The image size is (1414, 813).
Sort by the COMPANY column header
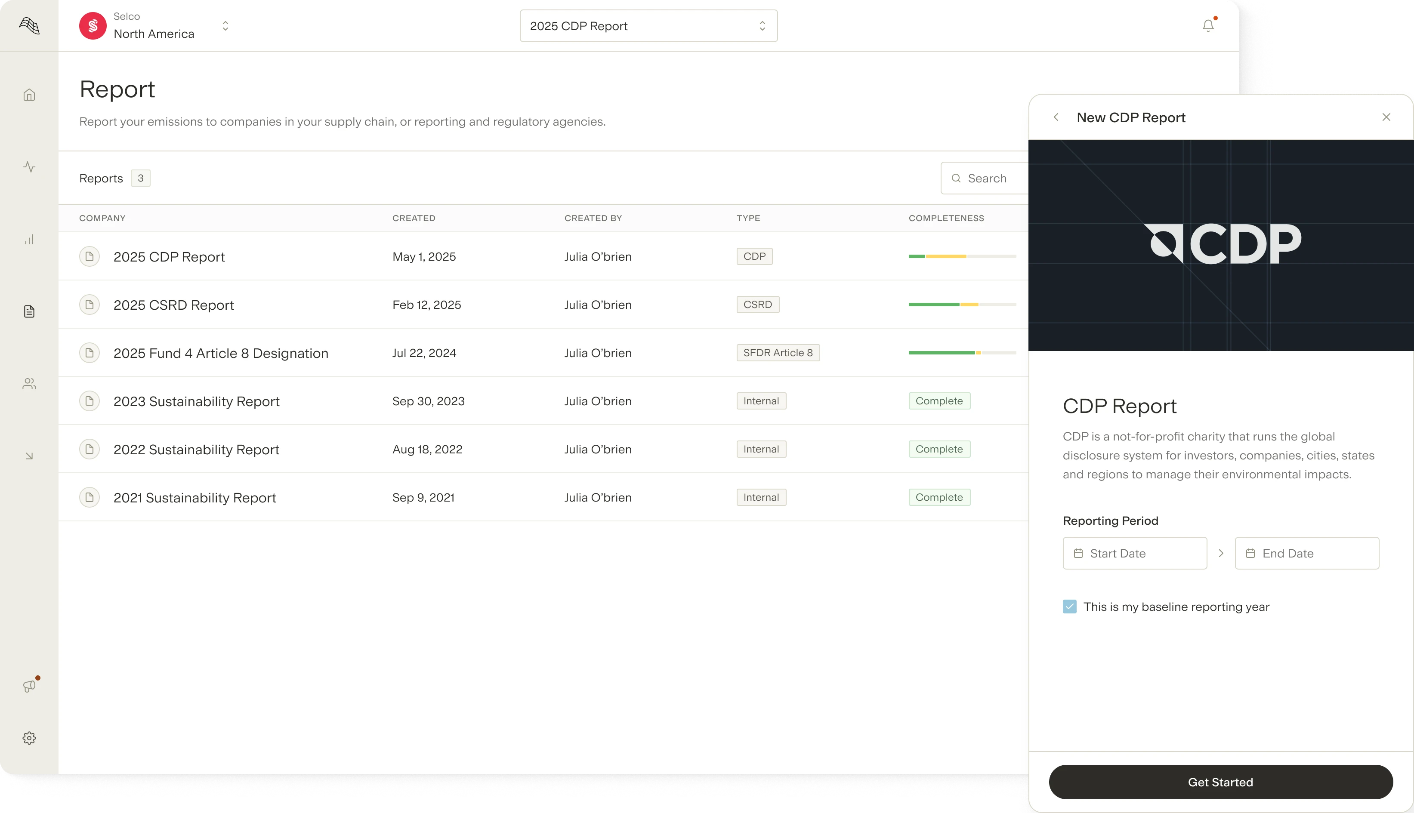(102, 218)
